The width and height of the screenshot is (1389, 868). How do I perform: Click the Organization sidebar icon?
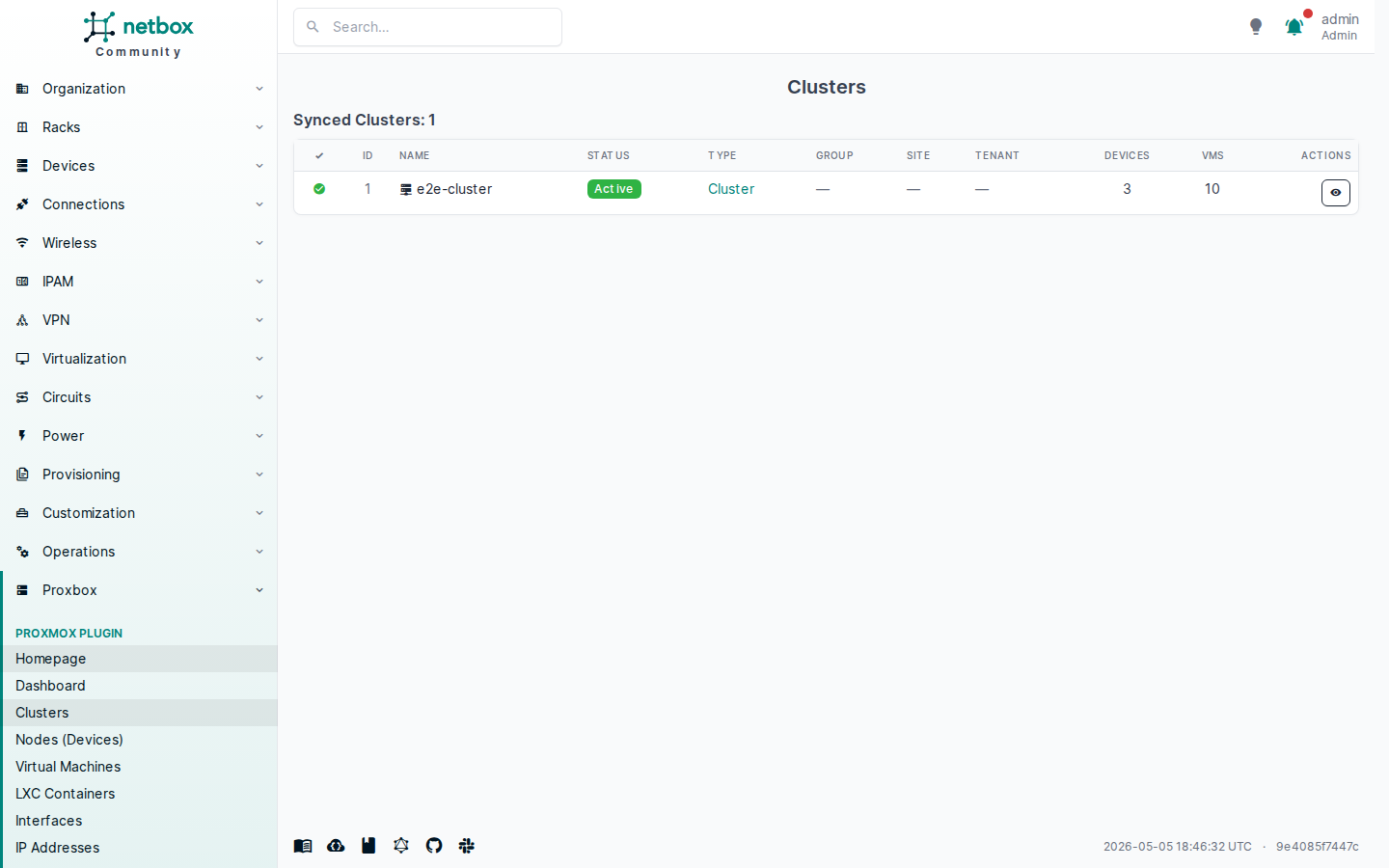(x=22, y=89)
